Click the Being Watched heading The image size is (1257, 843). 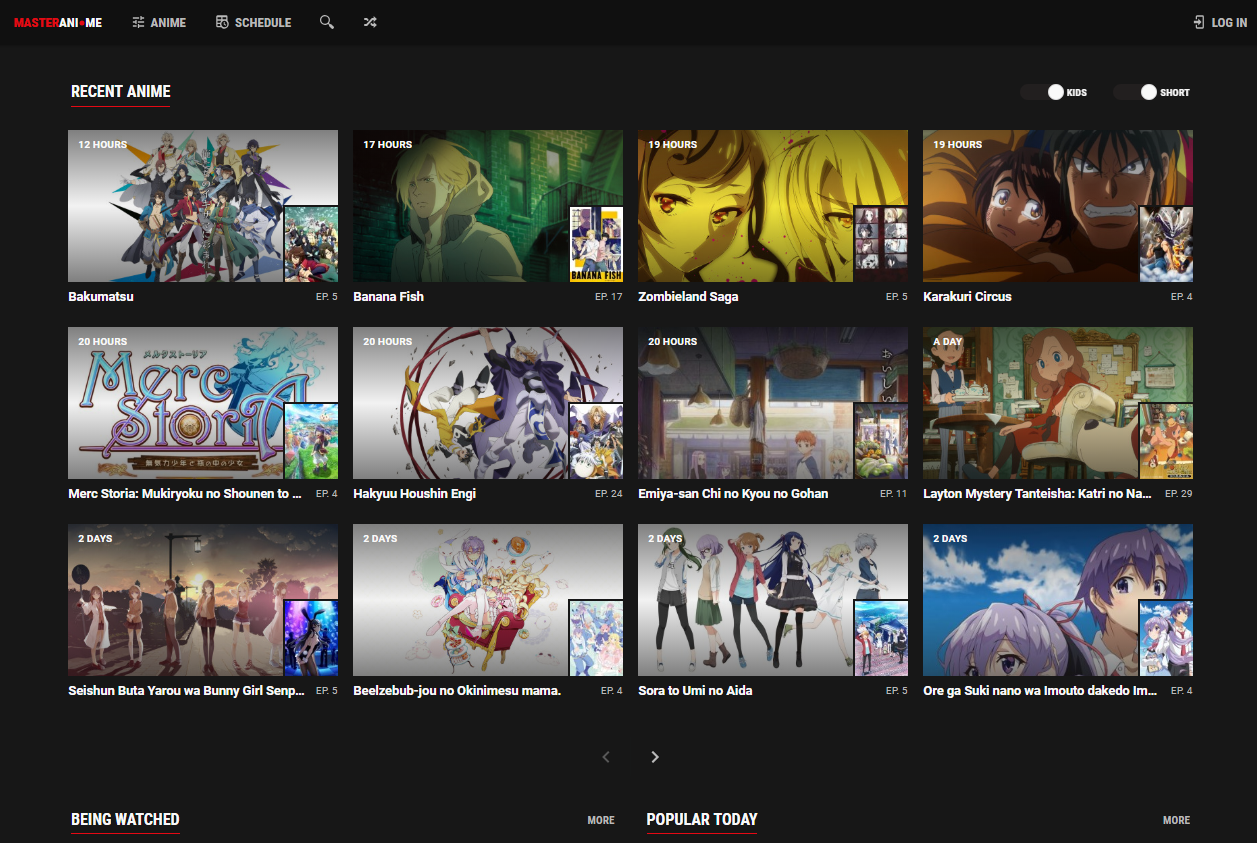pyautogui.click(x=125, y=819)
